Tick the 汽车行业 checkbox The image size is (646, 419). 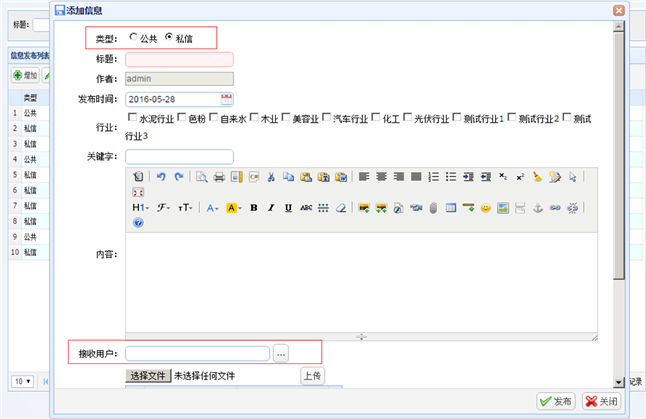click(326, 118)
